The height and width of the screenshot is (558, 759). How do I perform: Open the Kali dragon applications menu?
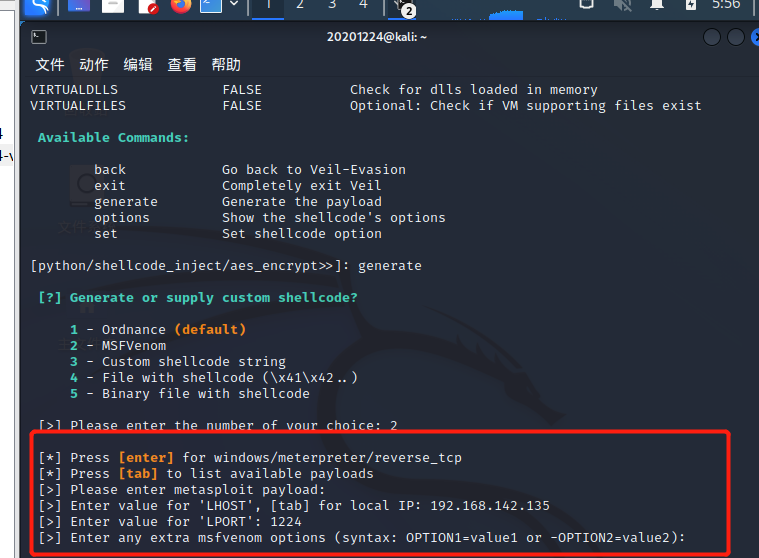pyautogui.click(x=38, y=6)
